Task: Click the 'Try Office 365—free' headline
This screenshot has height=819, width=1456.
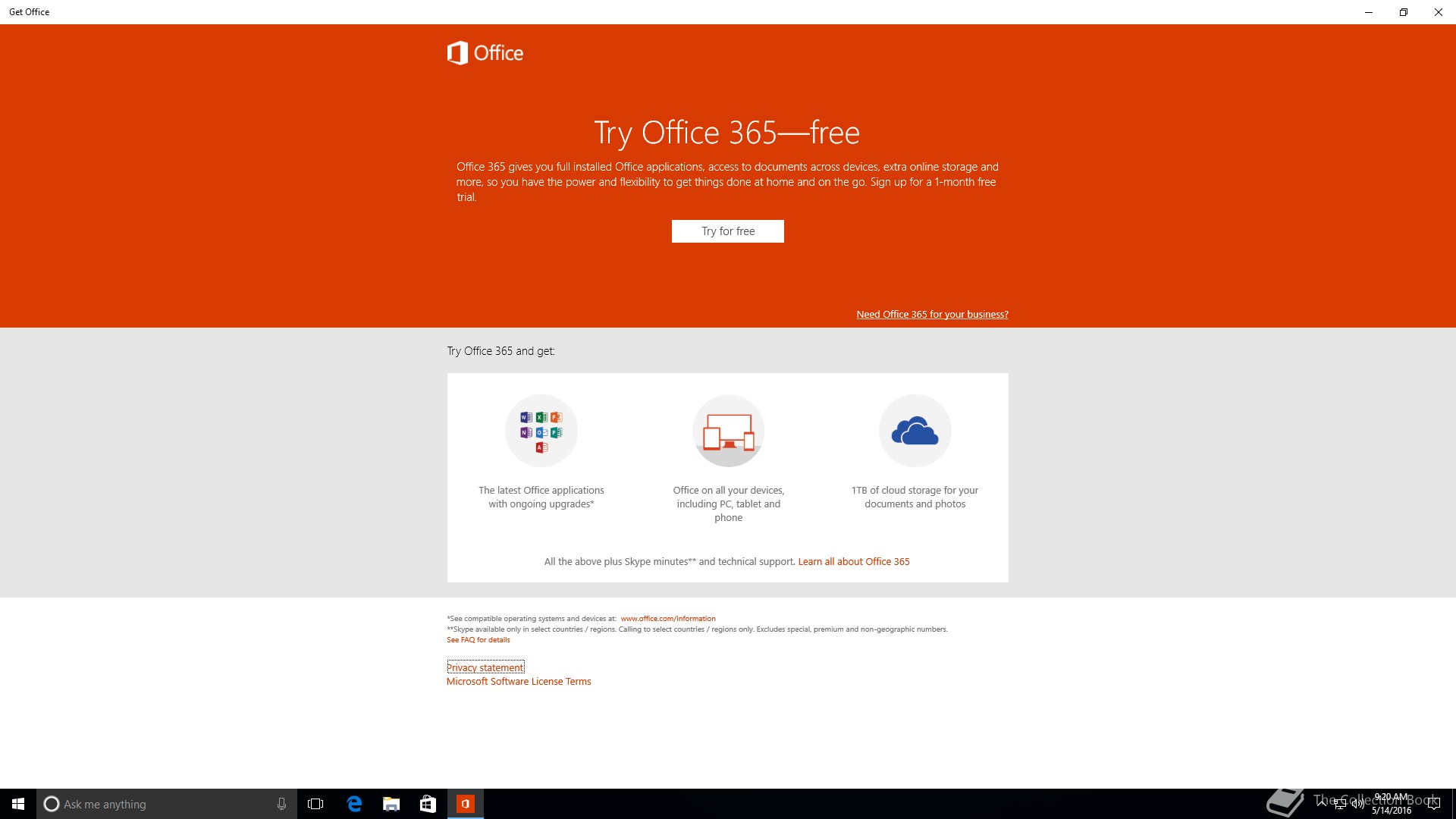Action: [x=727, y=133]
